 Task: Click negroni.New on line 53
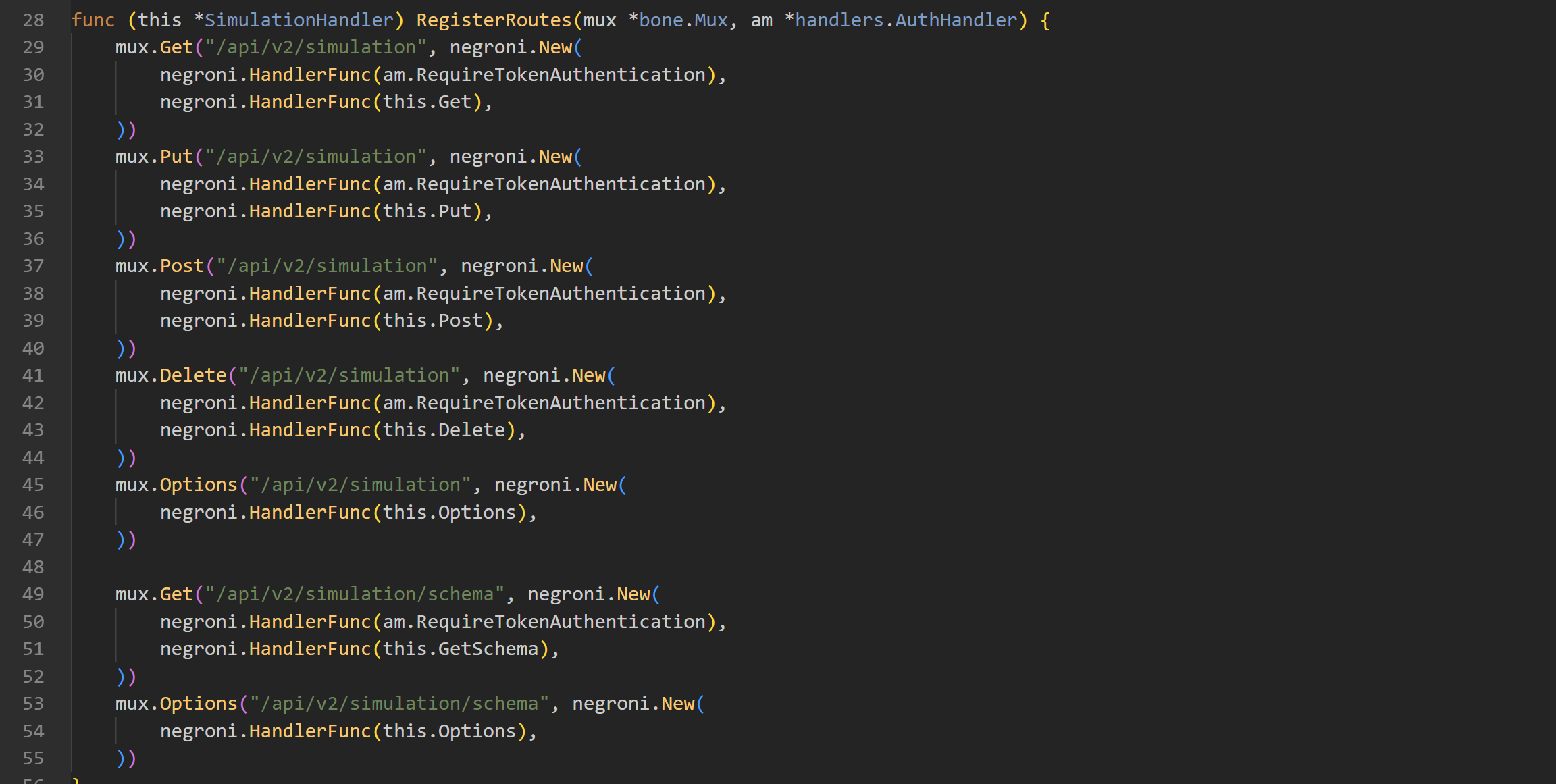point(633,704)
